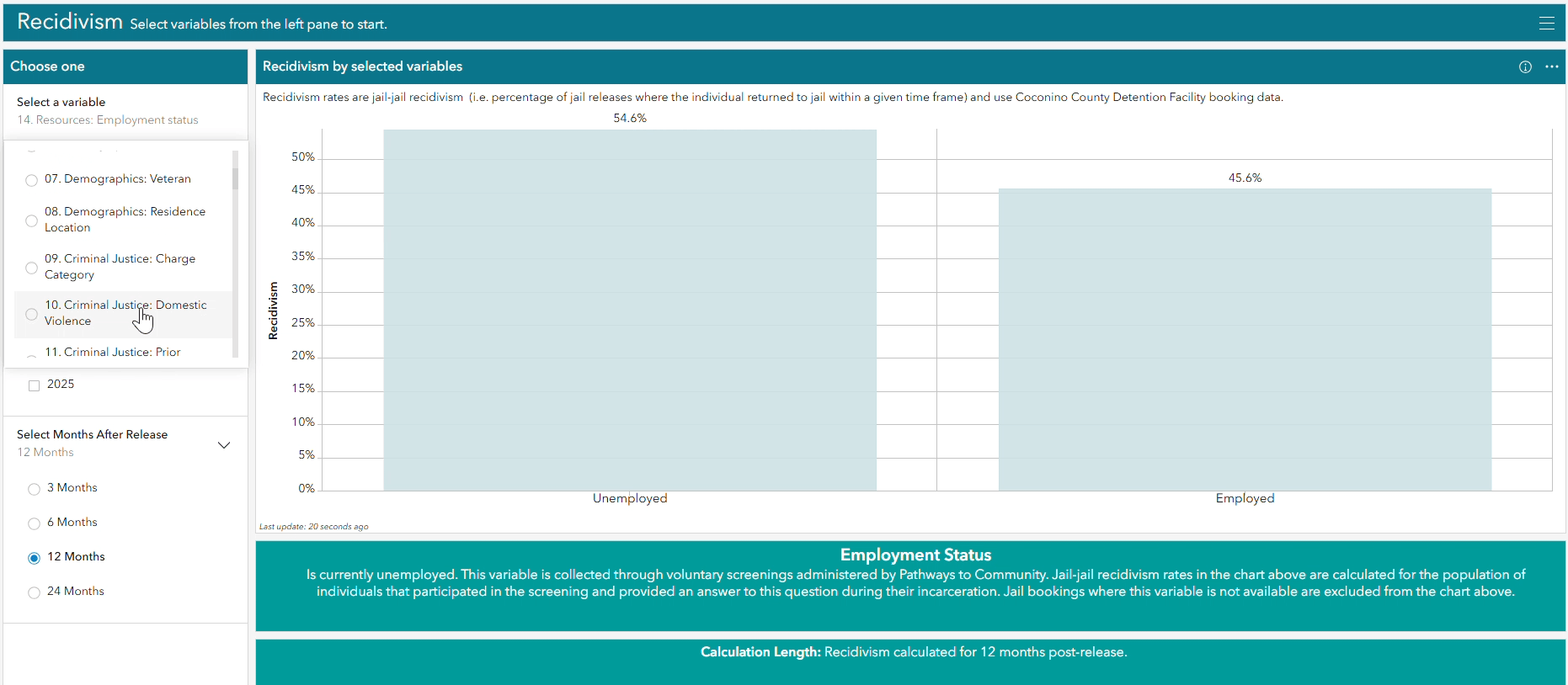1568x685 pixels.
Task: Collapse the Select Months After Release section
Action: coord(224,445)
